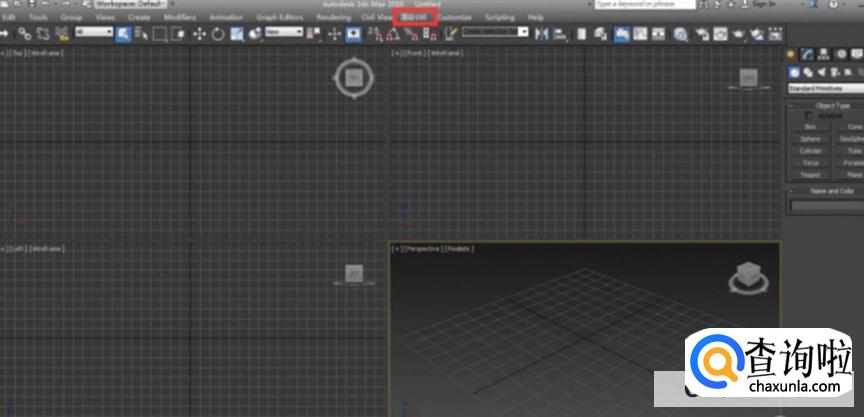The height and width of the screenshot is (417, 864).
Task: Choose the Rectangular Selection Region tool
Action: 160,34
